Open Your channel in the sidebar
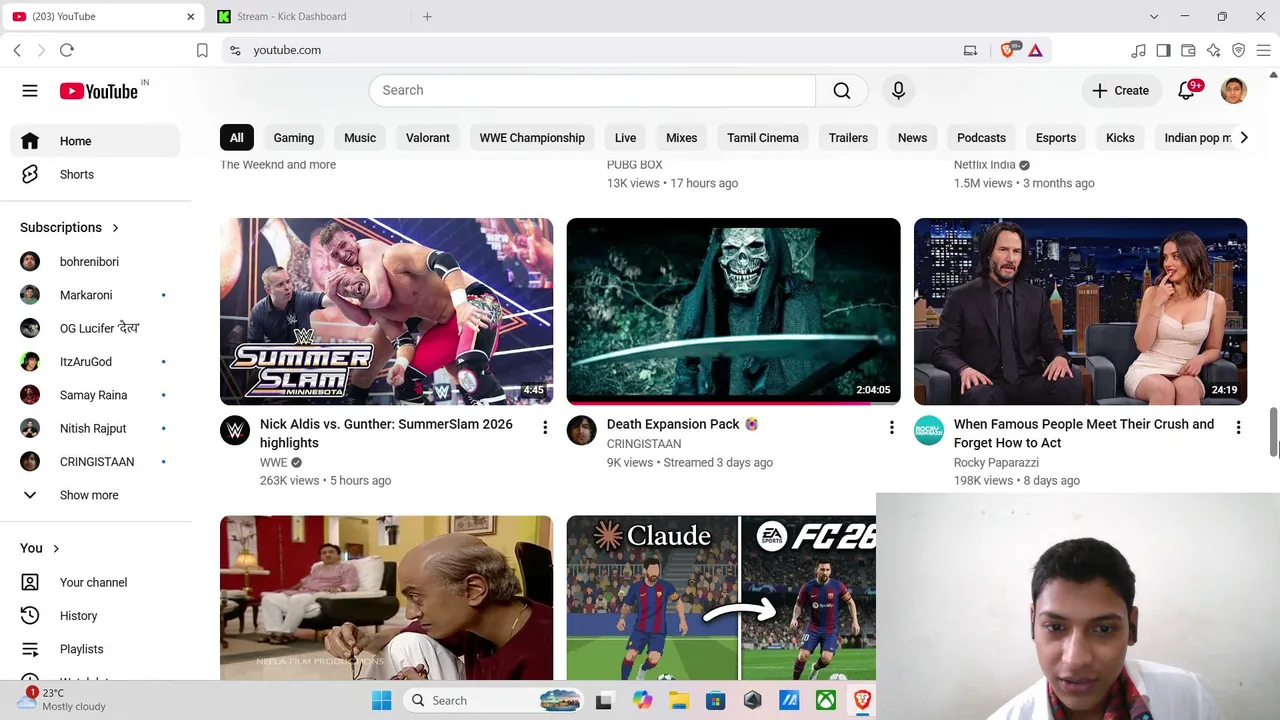 coord(95,582)
